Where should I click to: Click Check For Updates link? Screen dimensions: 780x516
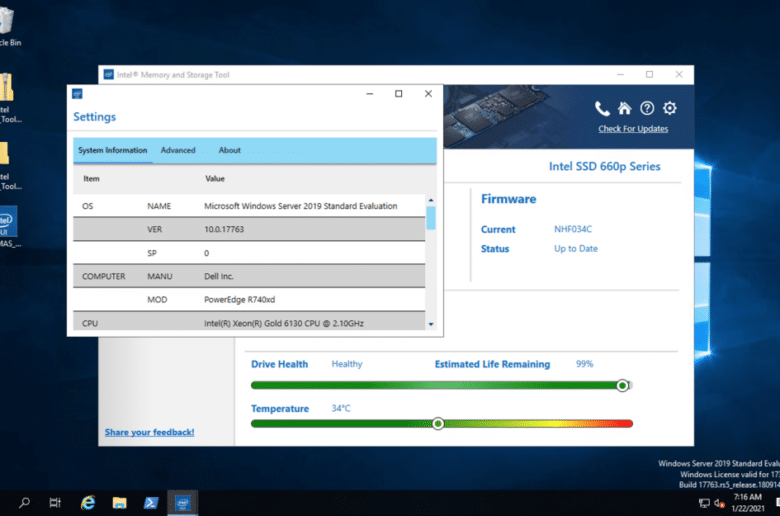click(633, 129)
